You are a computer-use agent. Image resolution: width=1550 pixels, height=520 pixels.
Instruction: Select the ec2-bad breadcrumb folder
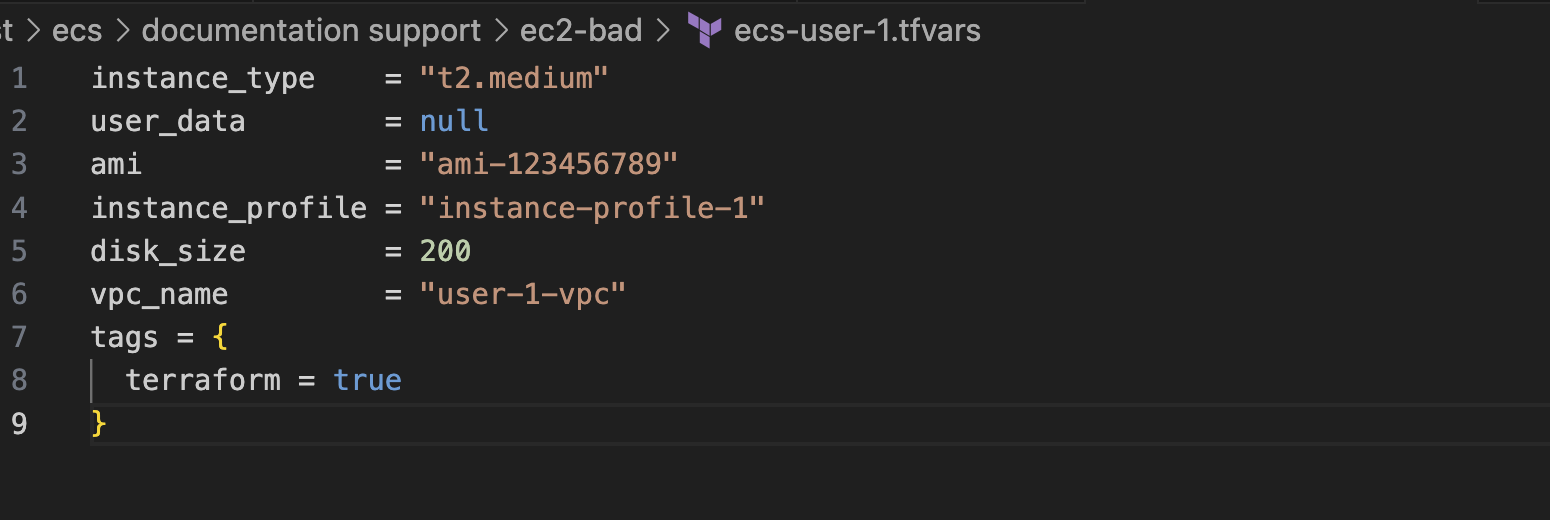pyautogui.click(x=581, y=31)
